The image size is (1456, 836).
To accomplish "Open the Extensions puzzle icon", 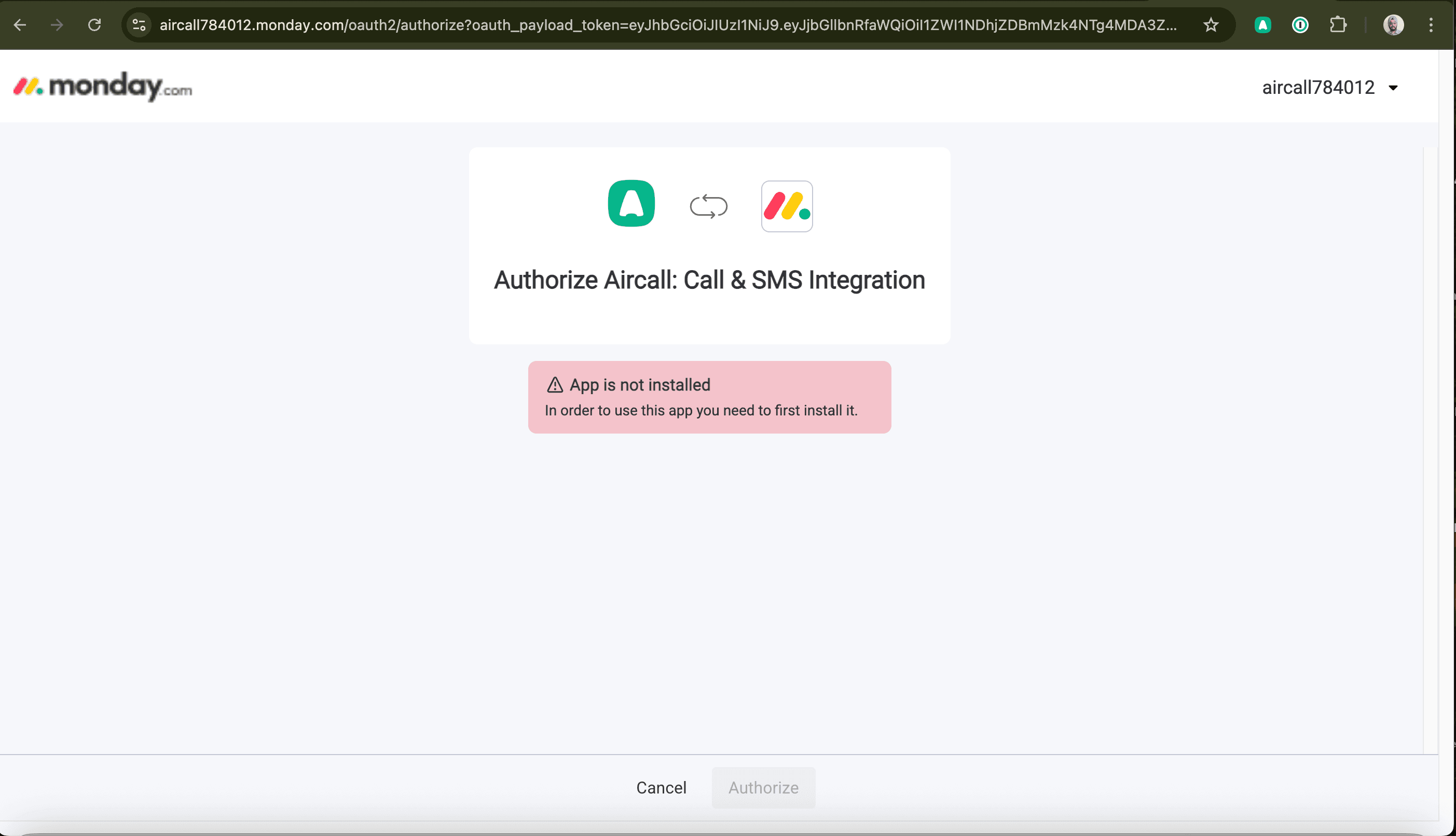I will [x=1338, y=25].
